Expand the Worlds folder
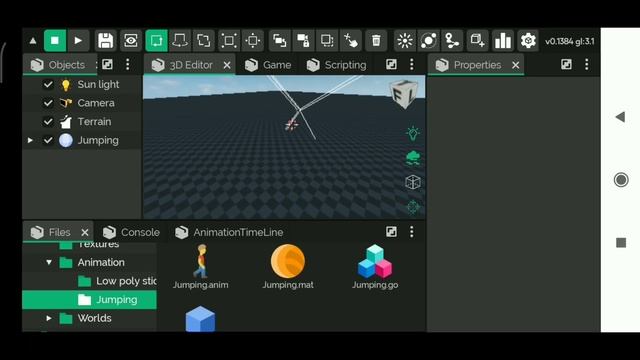This screenshot has width=640, height=360. pos(49,318)
